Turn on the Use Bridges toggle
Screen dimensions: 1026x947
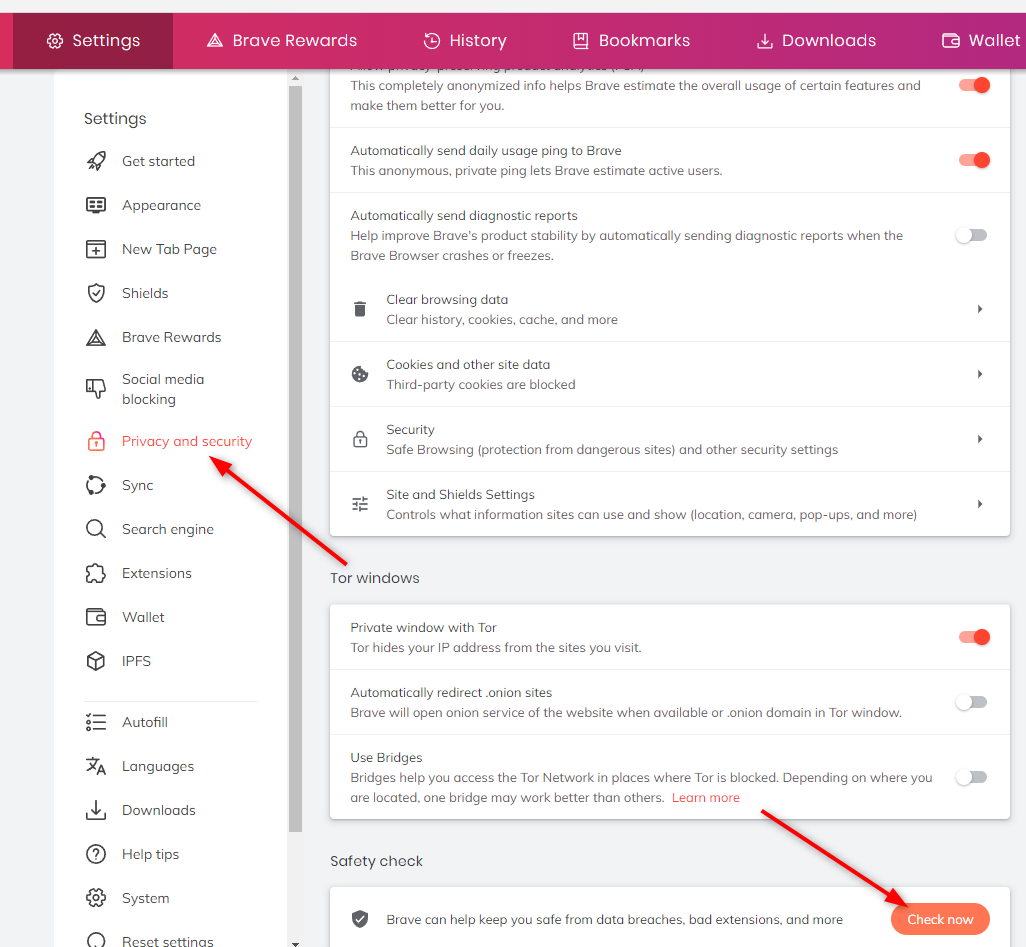[972, 777]
